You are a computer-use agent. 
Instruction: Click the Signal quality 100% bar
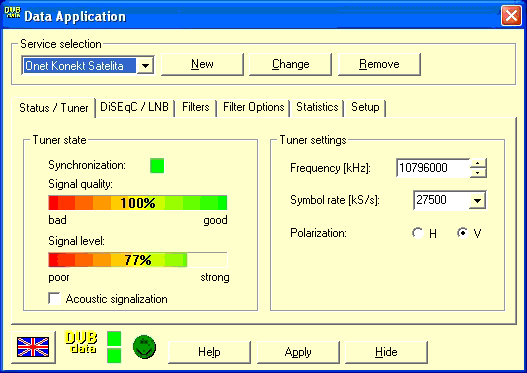138,203
